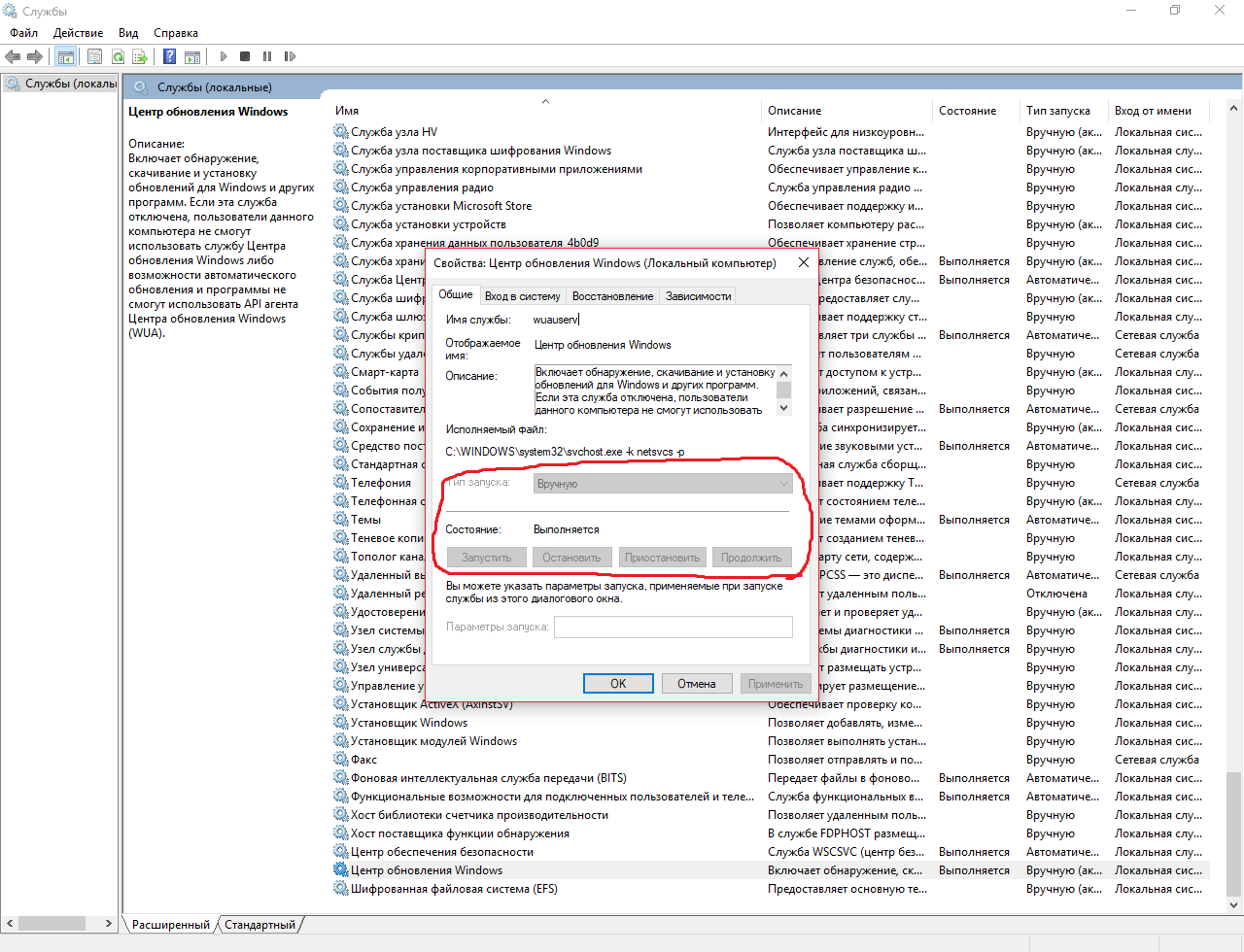Click the Export List toolbar icon

140,56
